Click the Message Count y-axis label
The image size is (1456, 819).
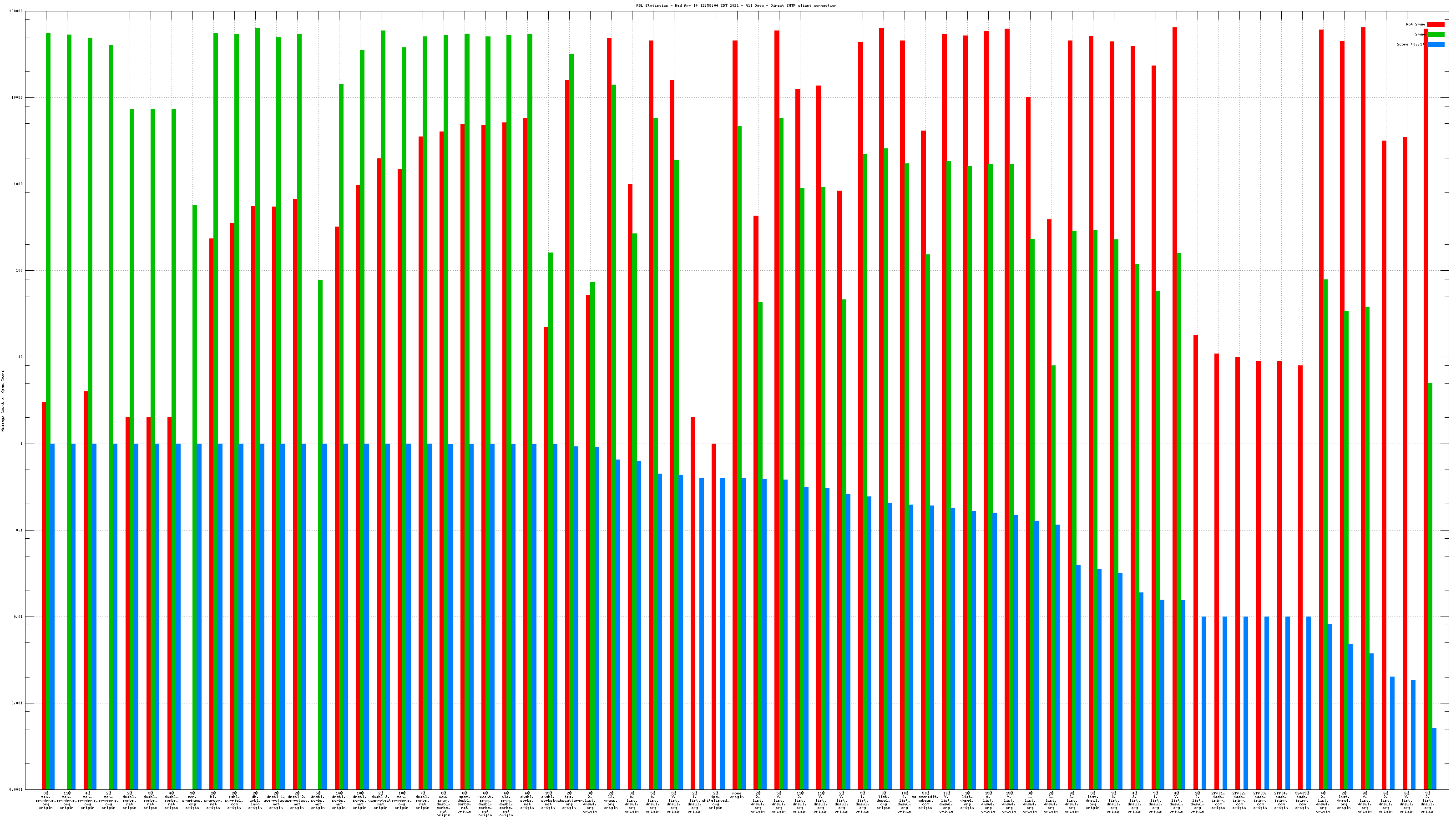pos(3,401)
